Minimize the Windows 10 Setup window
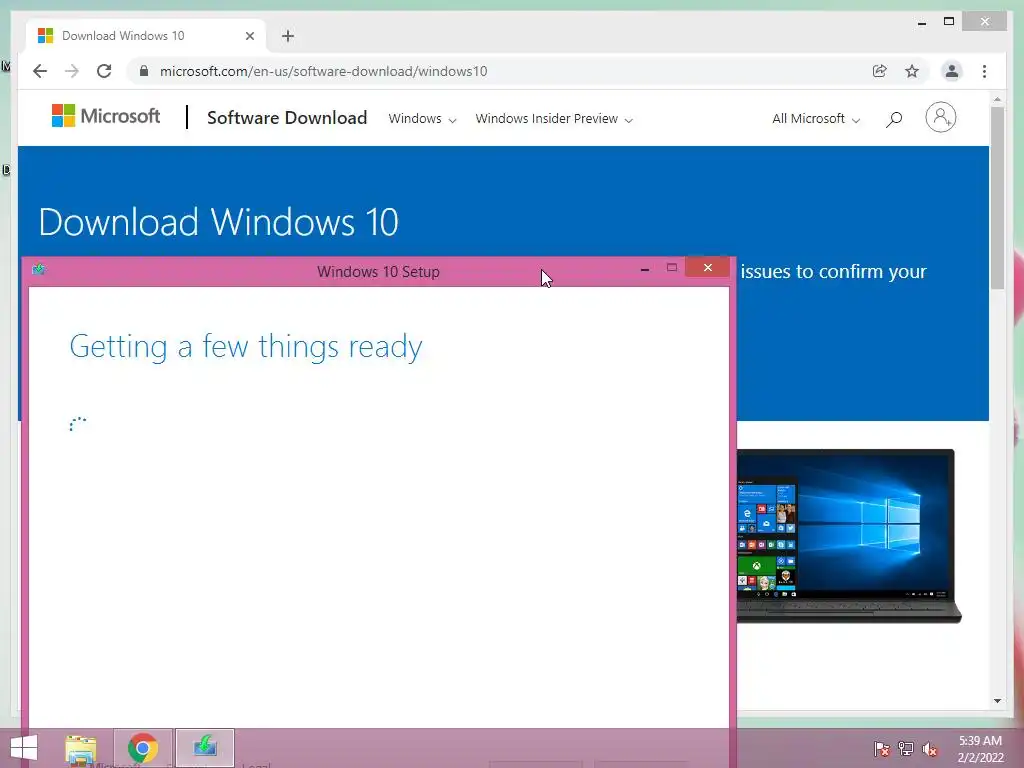Screen dimensions: 1024x768 645,268
